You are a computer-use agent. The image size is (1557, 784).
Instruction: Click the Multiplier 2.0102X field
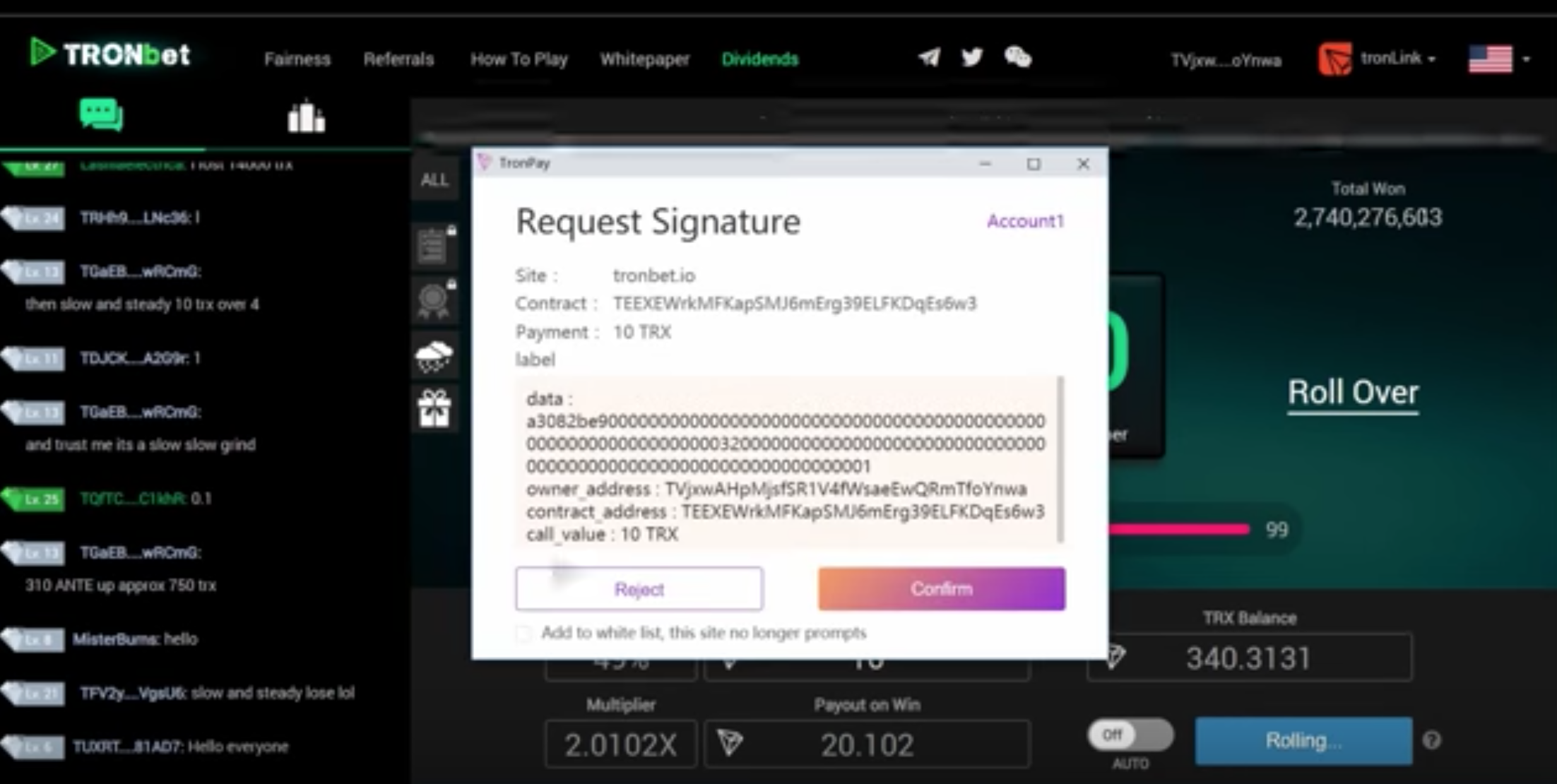pos(621,744)
